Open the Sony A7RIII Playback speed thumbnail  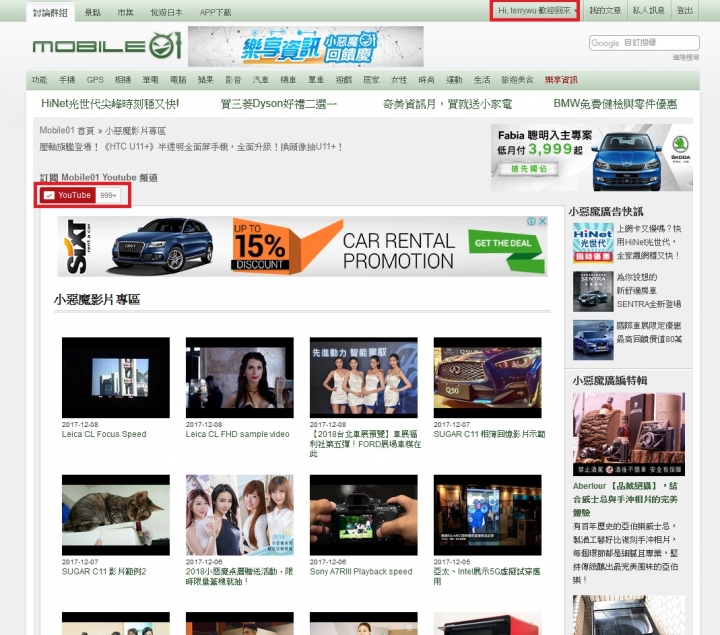click(x=364, y=515)
